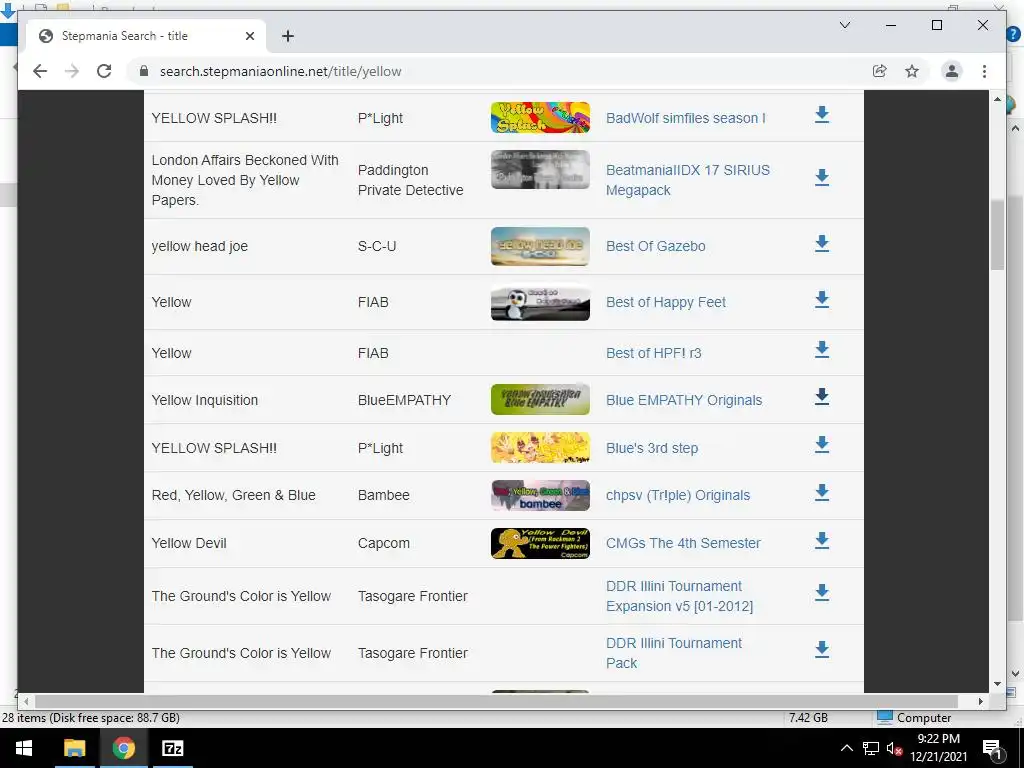Click the penguin banner for Yellow
The width and height of the screenshot is (1024, 768).
[x=540, y=302]
